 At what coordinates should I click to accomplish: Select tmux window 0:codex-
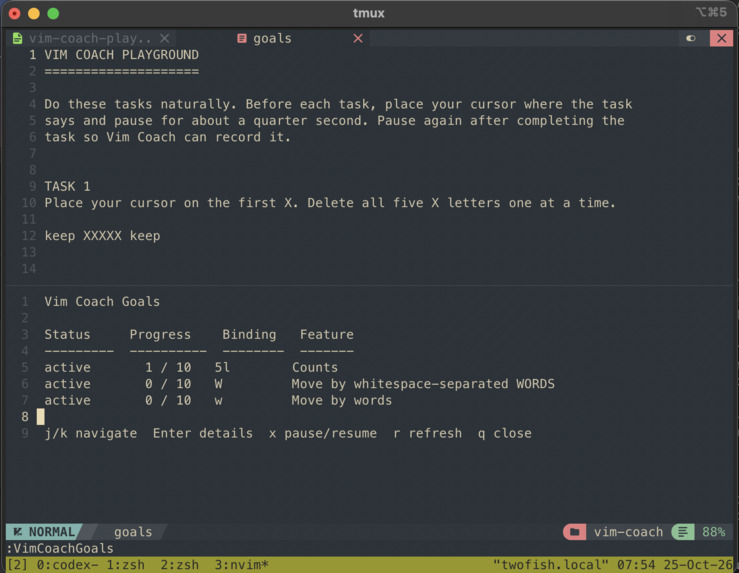[67, 565]
